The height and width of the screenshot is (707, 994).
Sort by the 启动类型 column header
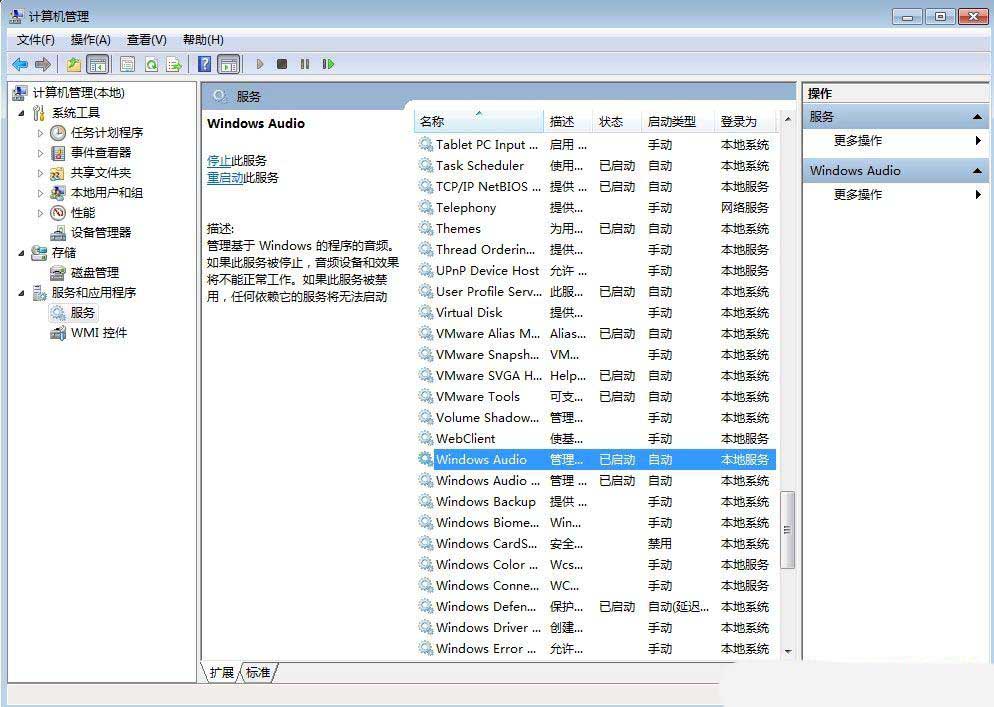click(678, 121)
